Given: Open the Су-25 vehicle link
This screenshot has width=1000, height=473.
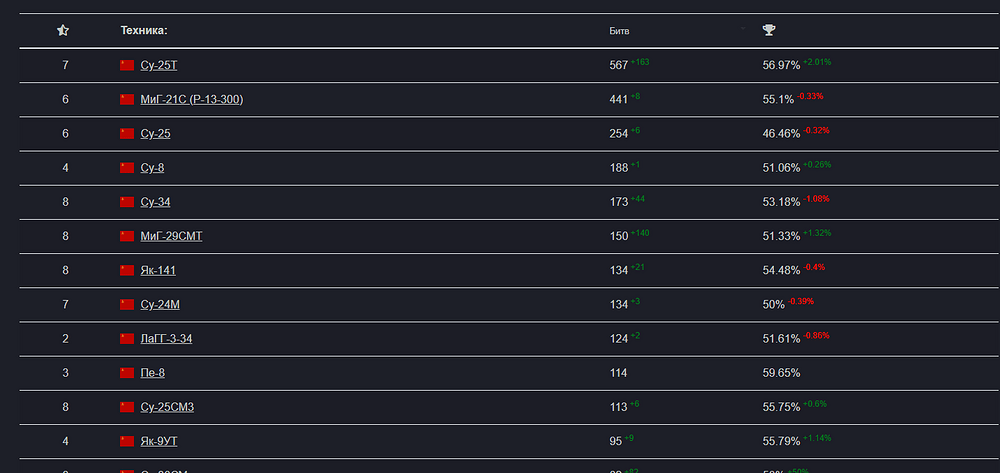Looking at the screenshot, I should pyautogui.click(x=155, y=133).
